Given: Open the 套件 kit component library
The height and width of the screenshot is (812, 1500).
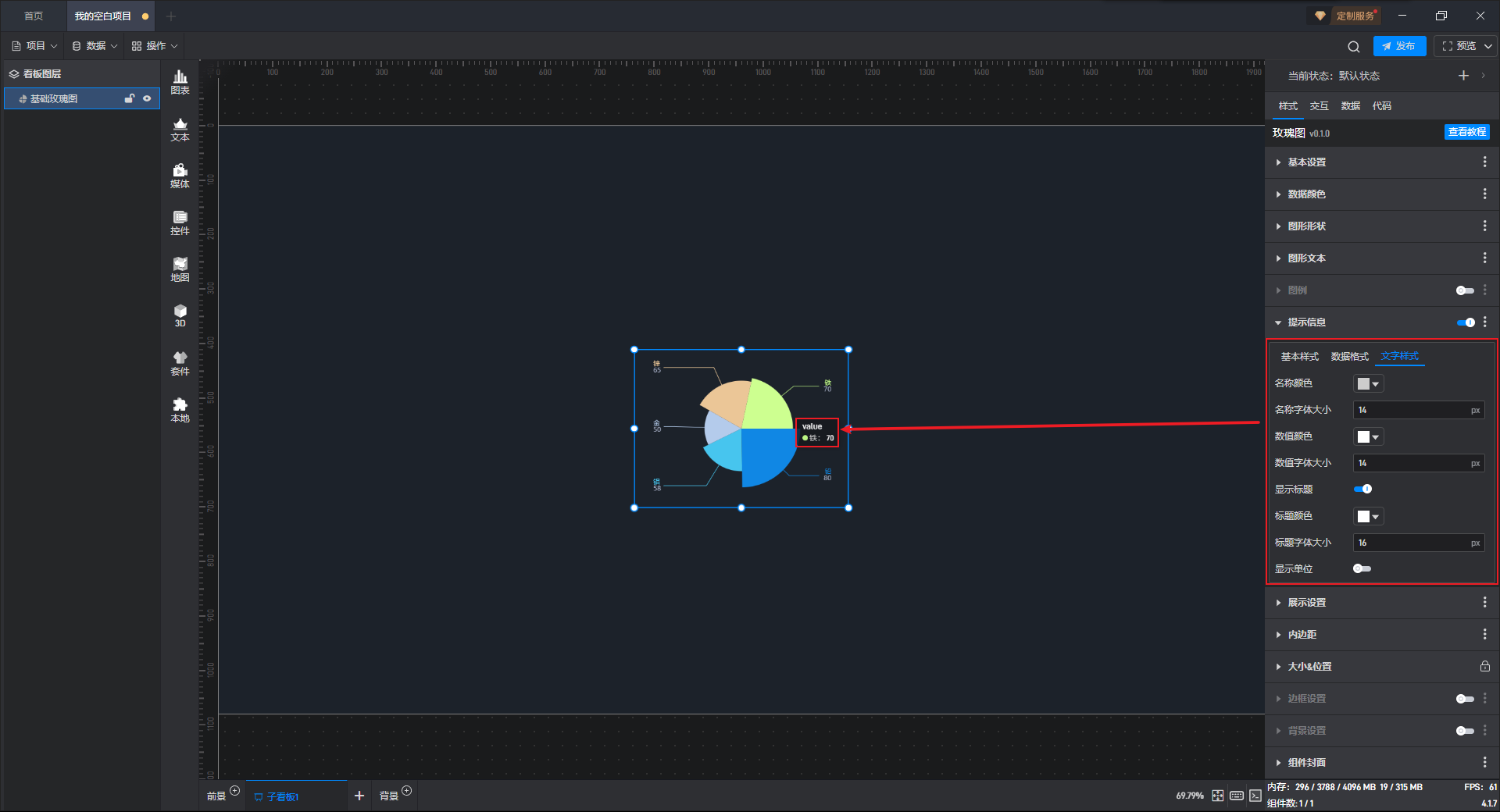Looking at the screenshot, I should (x=180, y=363).
